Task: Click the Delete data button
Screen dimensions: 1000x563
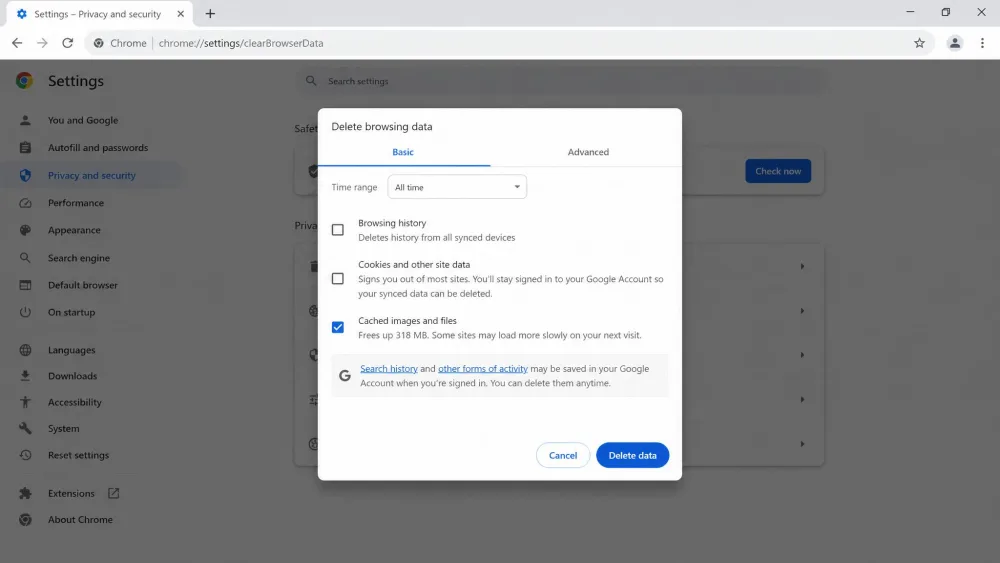Action: coord(633,455)
